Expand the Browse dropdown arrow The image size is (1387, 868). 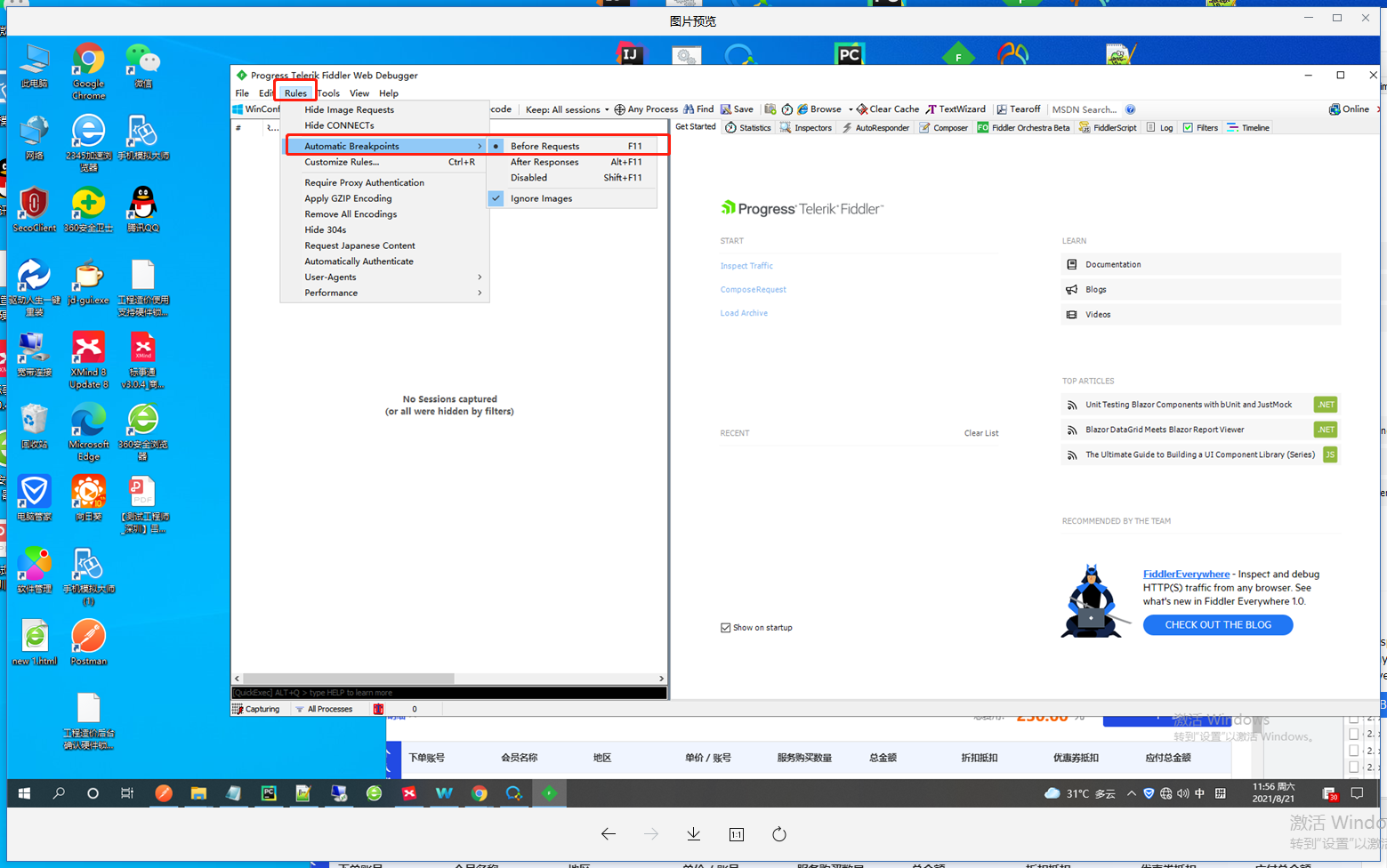[x=851, y=109]
